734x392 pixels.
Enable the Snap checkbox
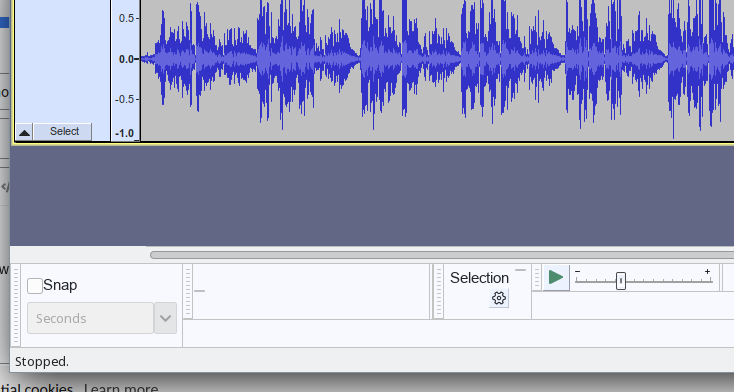click(x=35, y=286)
